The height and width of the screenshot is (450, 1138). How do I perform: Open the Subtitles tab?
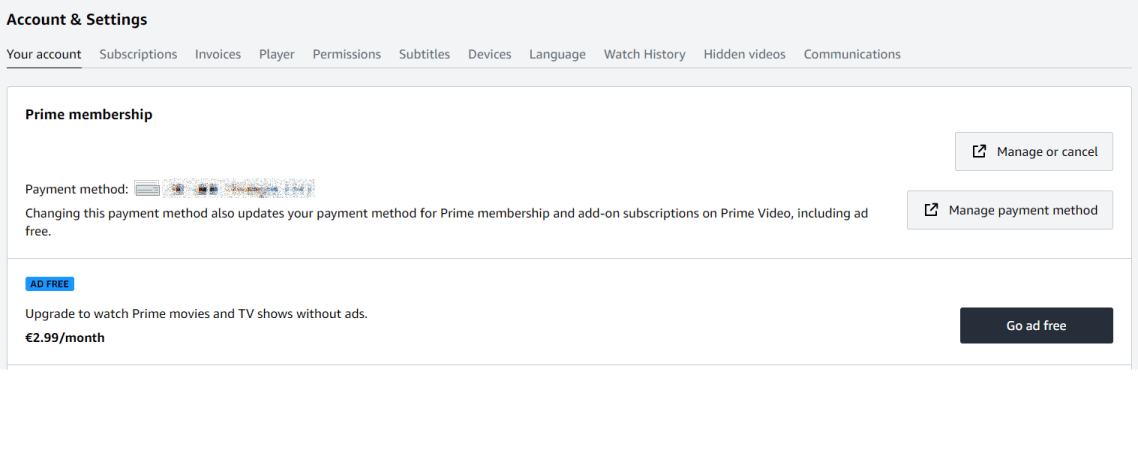424,55
